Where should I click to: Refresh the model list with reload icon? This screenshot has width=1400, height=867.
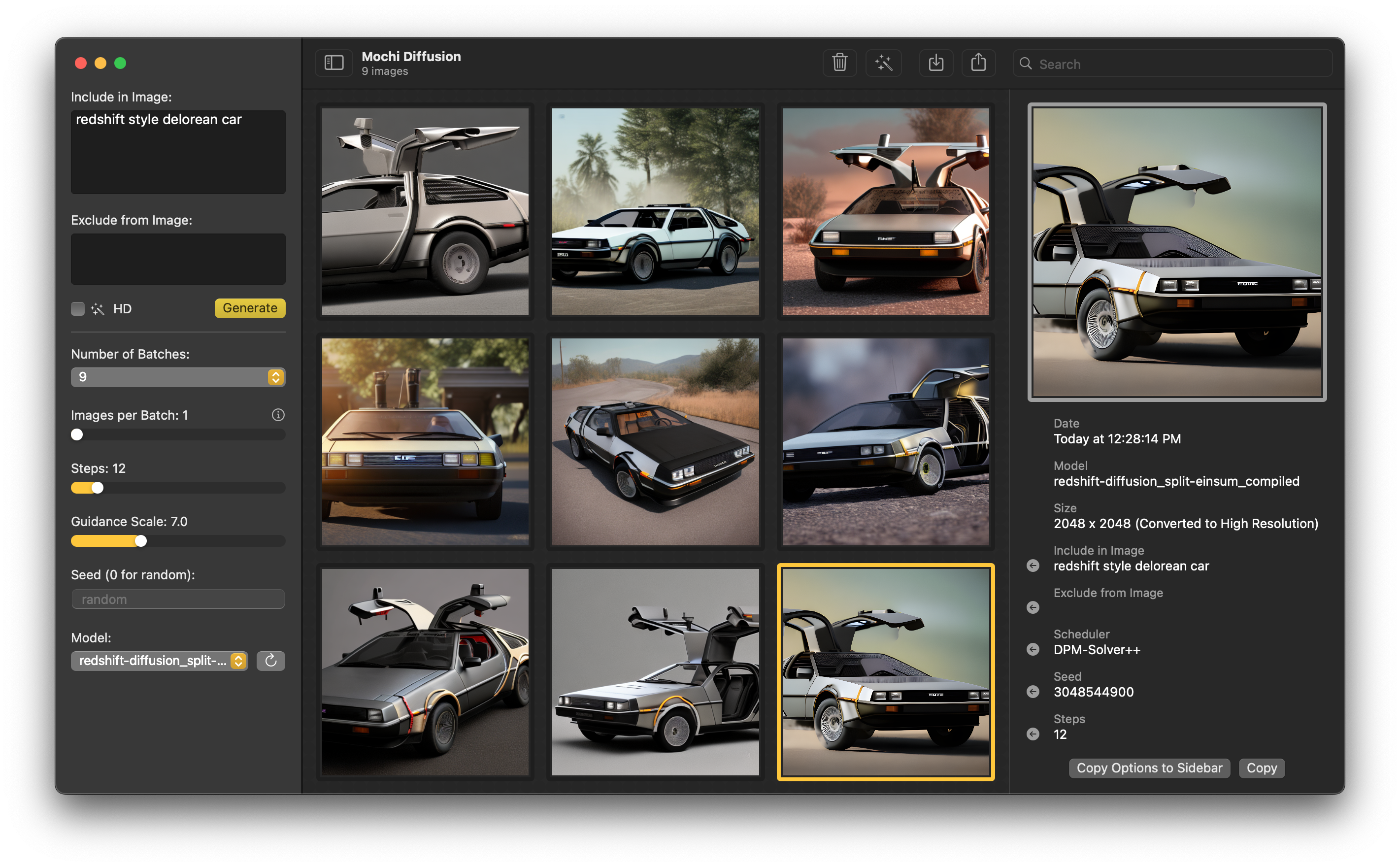coord(270,661)
